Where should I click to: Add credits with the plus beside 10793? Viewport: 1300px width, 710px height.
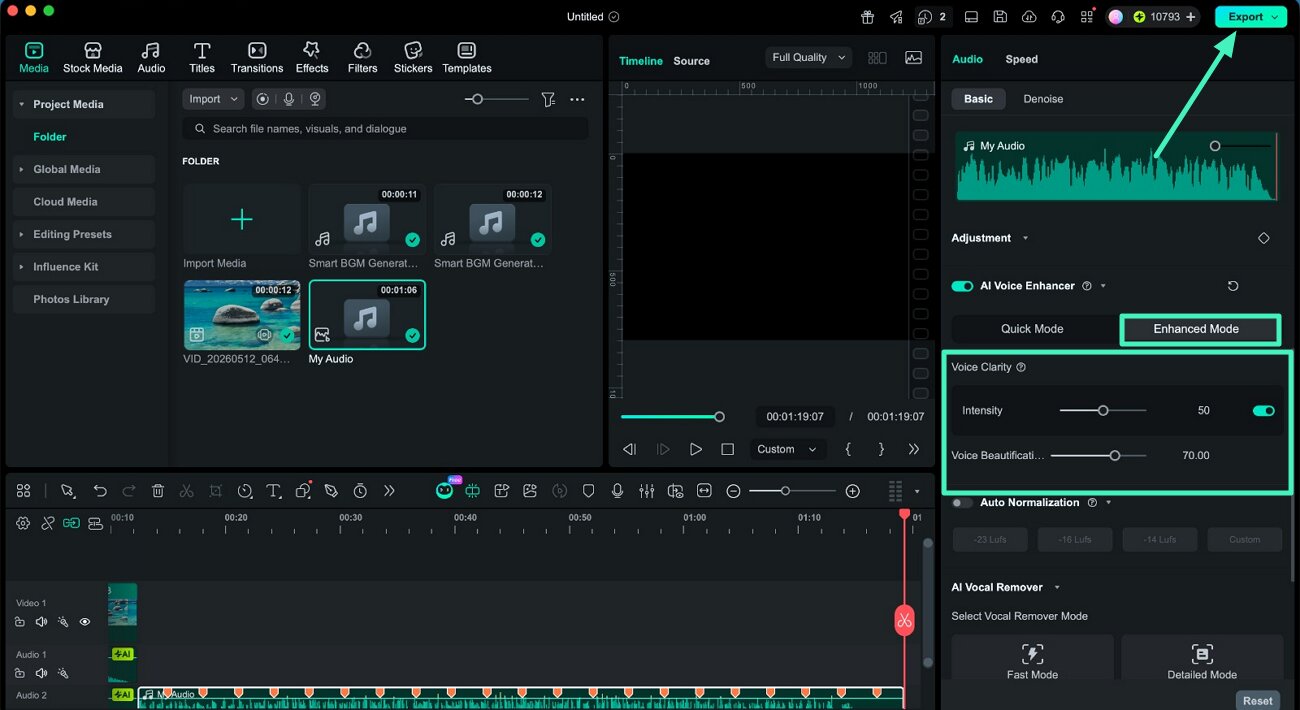pyautogui.click(x=1190, y=17)
